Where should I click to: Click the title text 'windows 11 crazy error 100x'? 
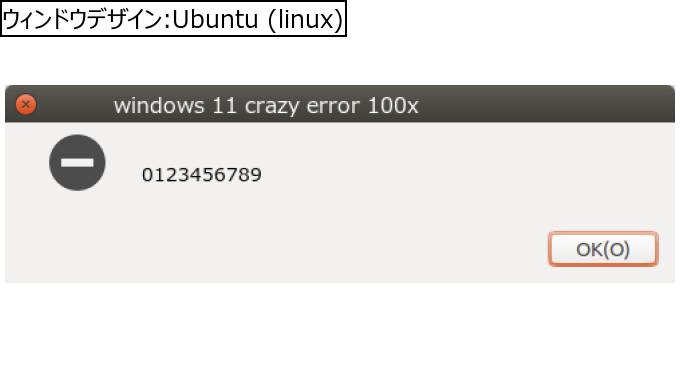(266, 105)
